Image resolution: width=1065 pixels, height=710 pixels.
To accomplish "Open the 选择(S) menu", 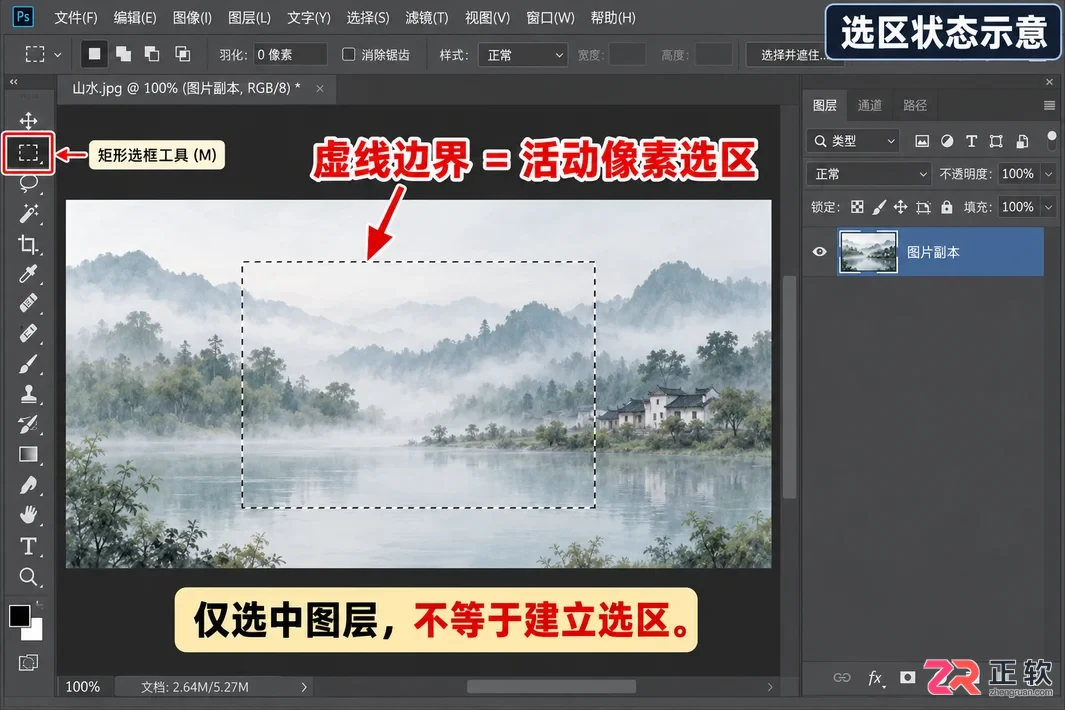I will click(x=367, y=18).
